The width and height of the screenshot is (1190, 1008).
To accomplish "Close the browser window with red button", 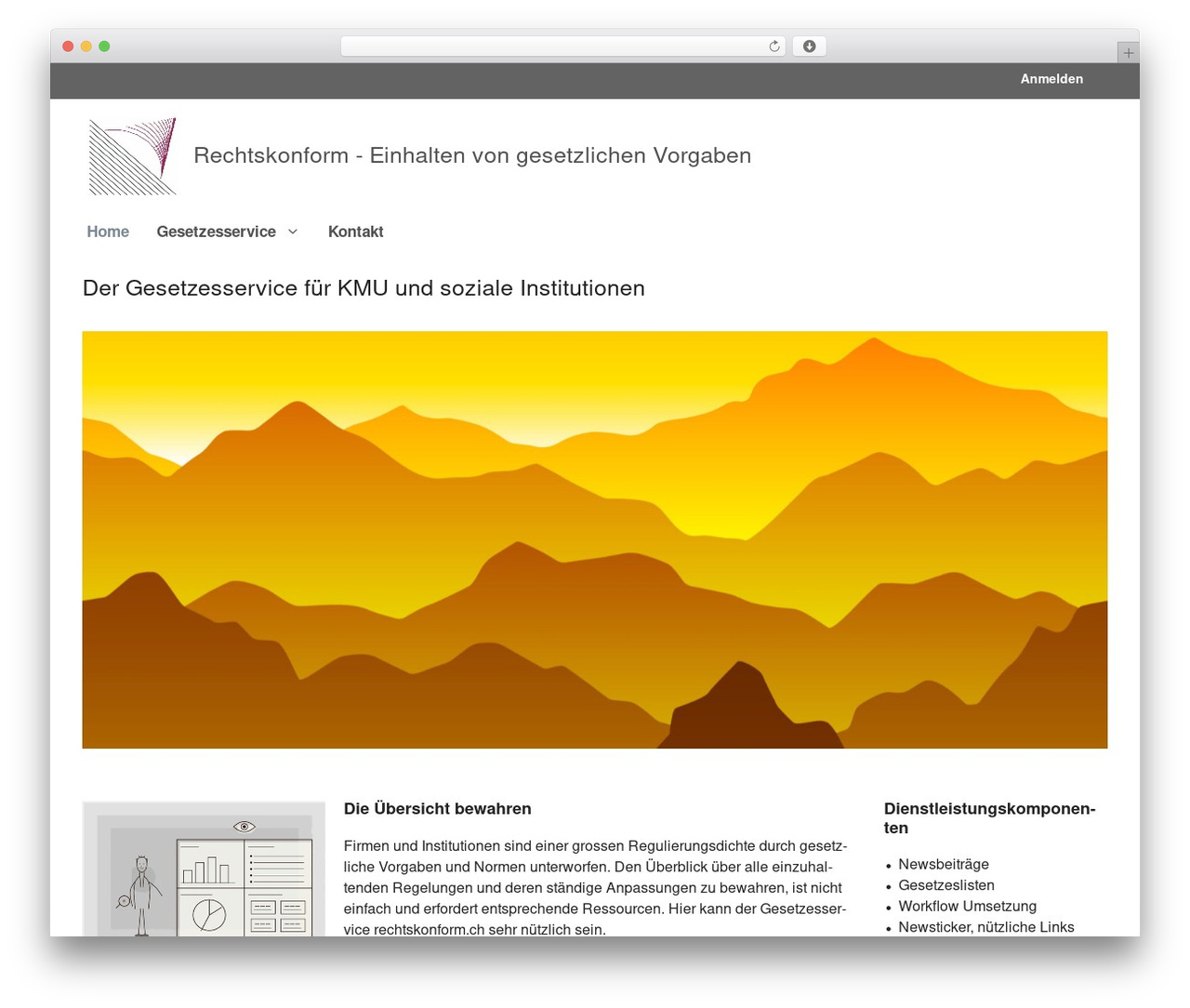I will [68, 46].
